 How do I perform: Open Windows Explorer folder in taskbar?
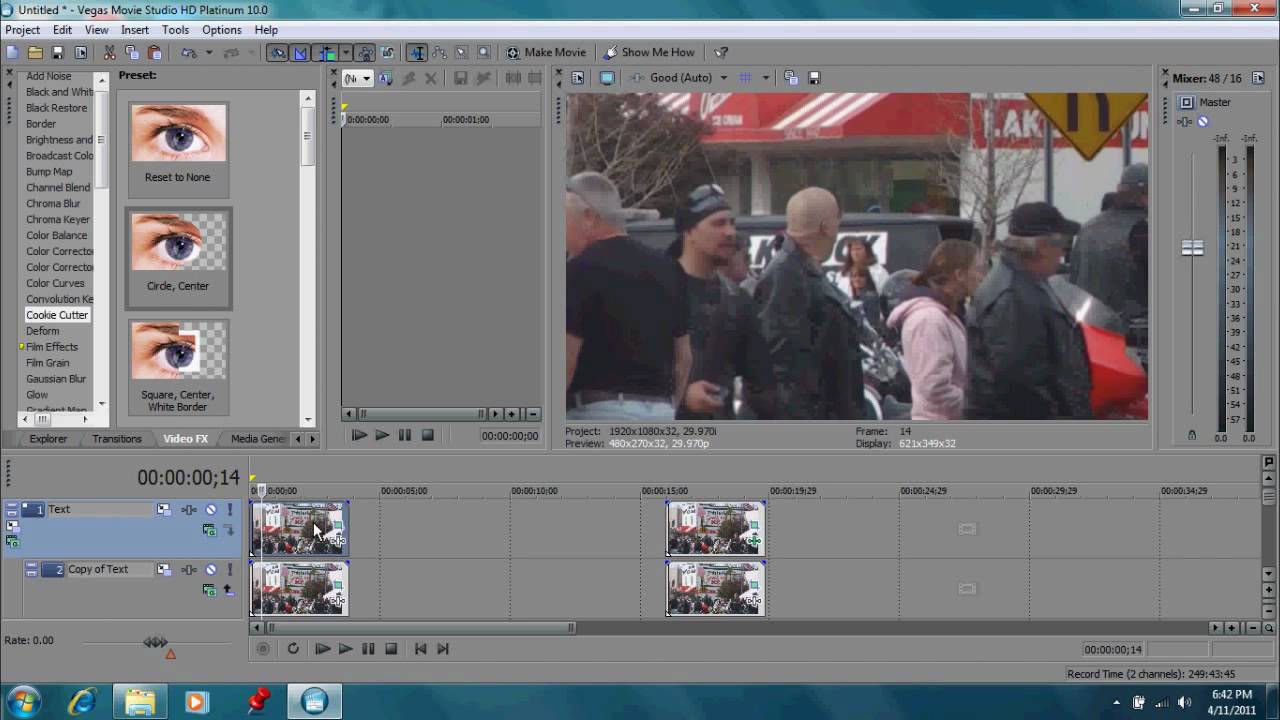point(138,702)
